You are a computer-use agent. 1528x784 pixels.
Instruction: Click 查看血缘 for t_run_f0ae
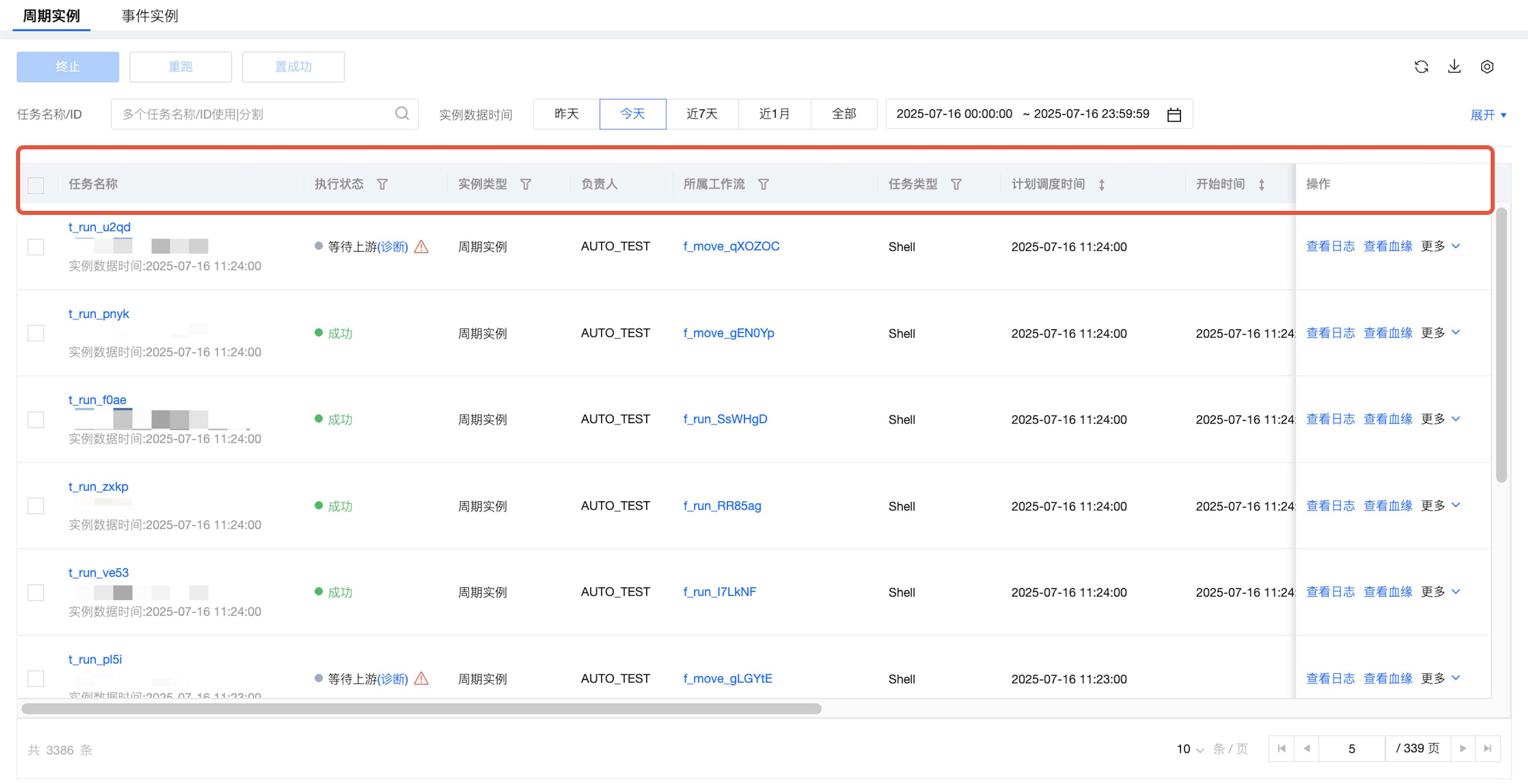(x=1388, y=419)
